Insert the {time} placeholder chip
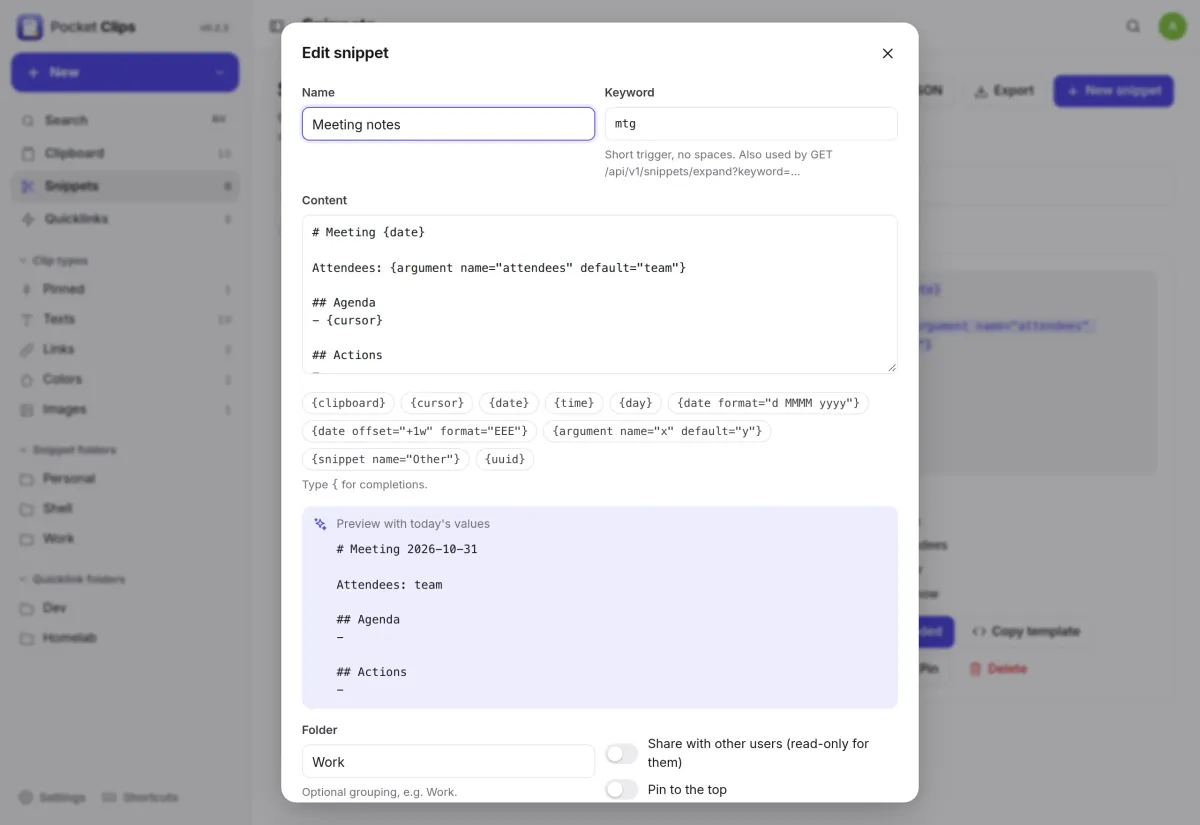The width and height of the screenshot is (1200, 825). [x=574, y=403]
